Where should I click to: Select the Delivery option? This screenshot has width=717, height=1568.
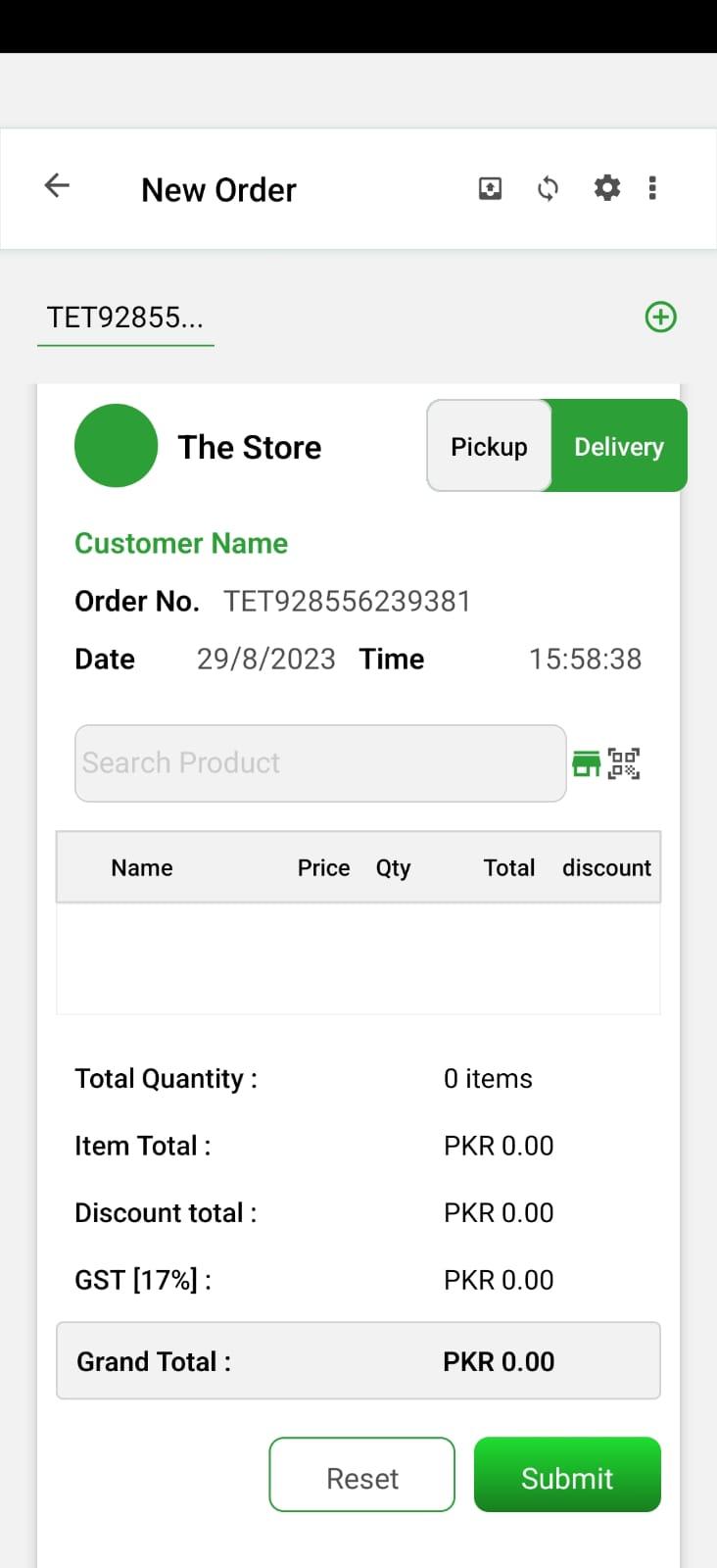[x=619, y=446]
